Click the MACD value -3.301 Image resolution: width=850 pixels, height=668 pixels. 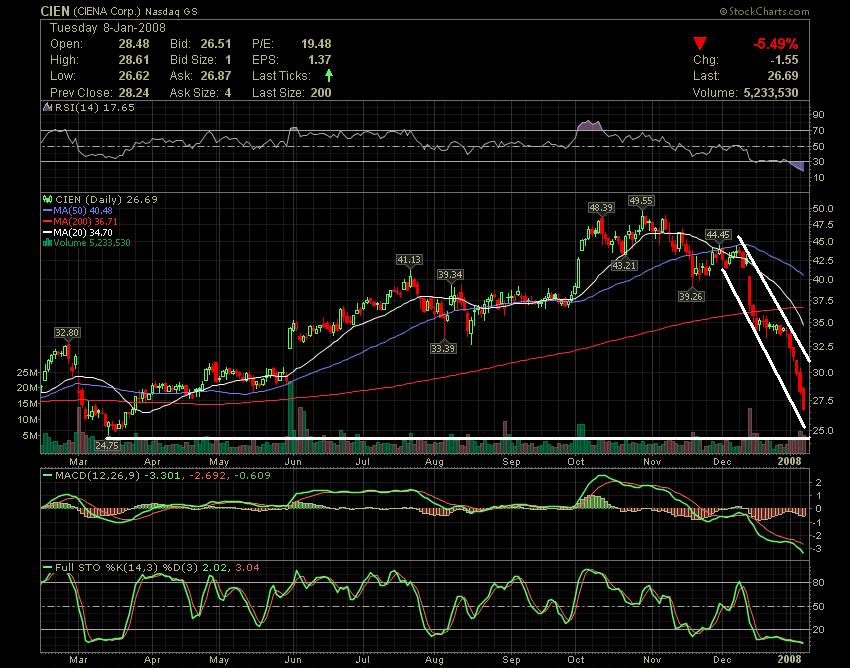(163, 476)
